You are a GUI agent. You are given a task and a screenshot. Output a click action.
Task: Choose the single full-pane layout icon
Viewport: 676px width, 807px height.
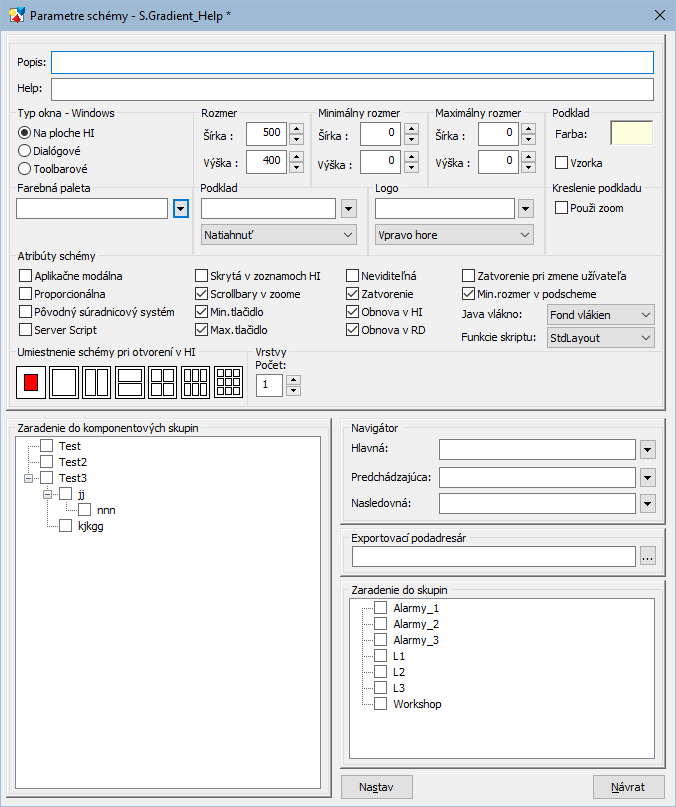(x=64, y=381)
